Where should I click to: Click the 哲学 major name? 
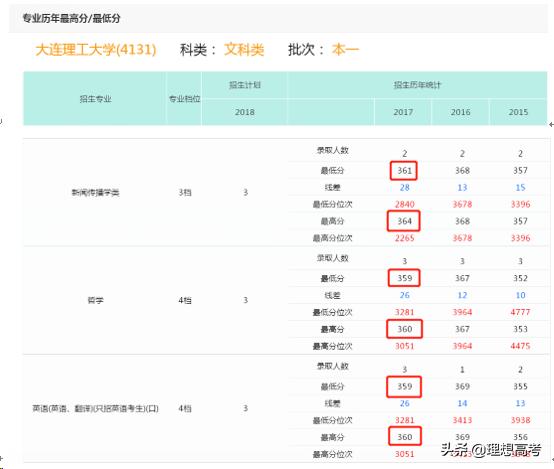[95, 300]
